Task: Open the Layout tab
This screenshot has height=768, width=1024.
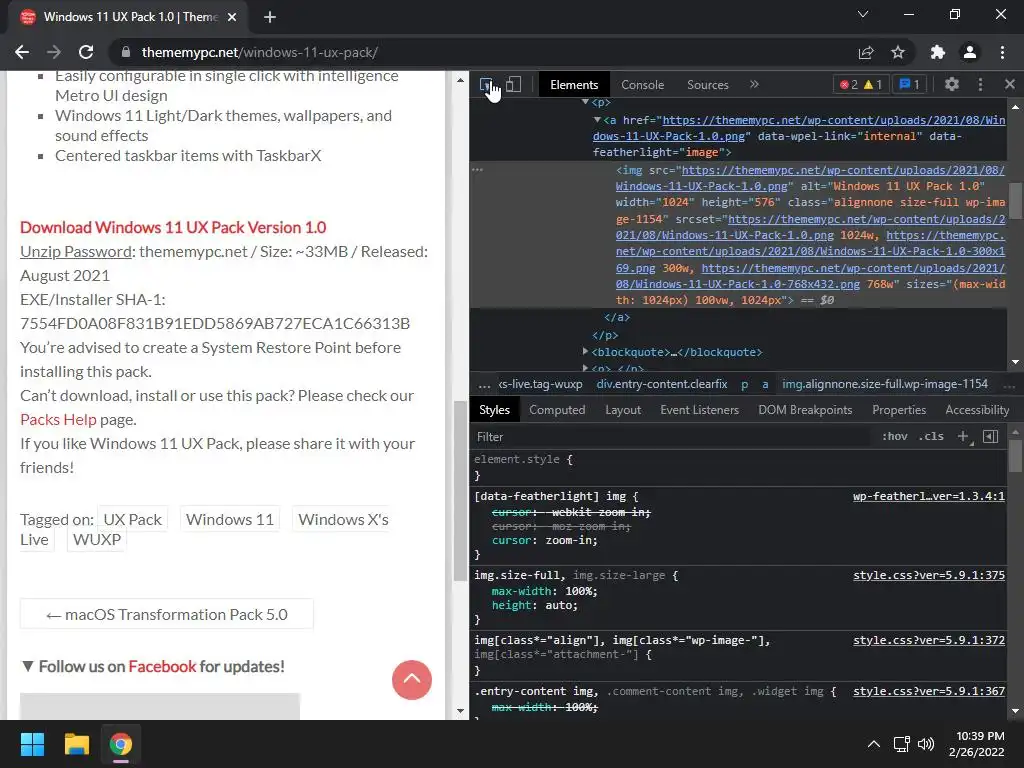Action: coord(623,410)
